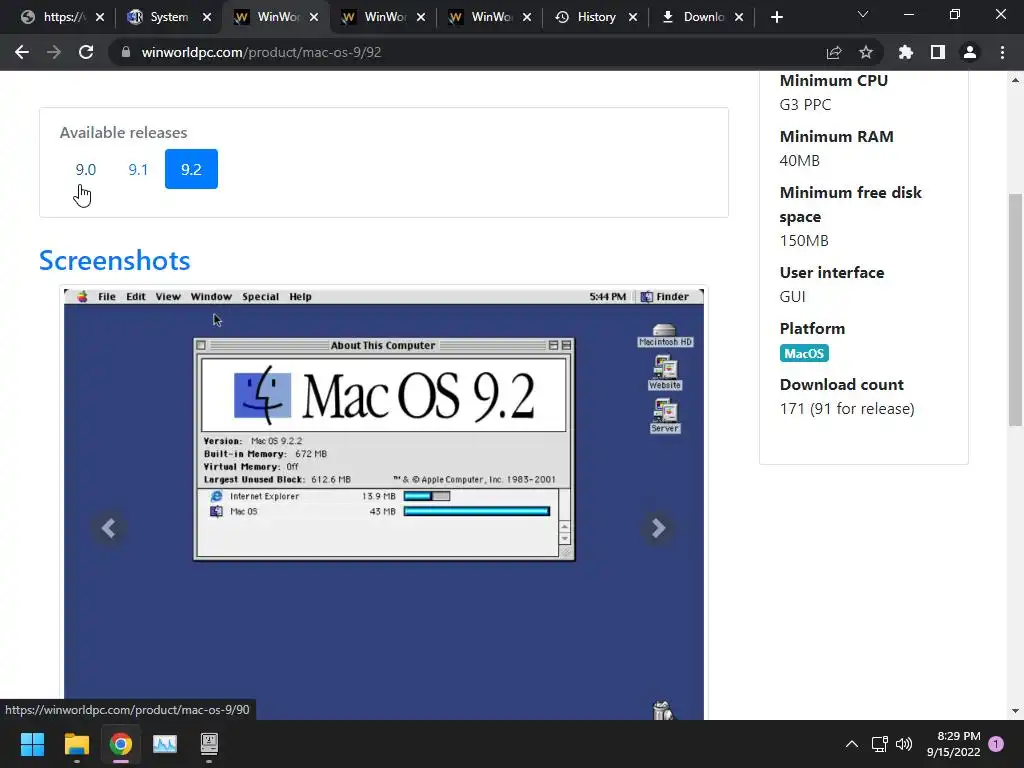Screen dimensions: 1024x768
Task: Click the forward navigation arrow
Action: (54, 52)
